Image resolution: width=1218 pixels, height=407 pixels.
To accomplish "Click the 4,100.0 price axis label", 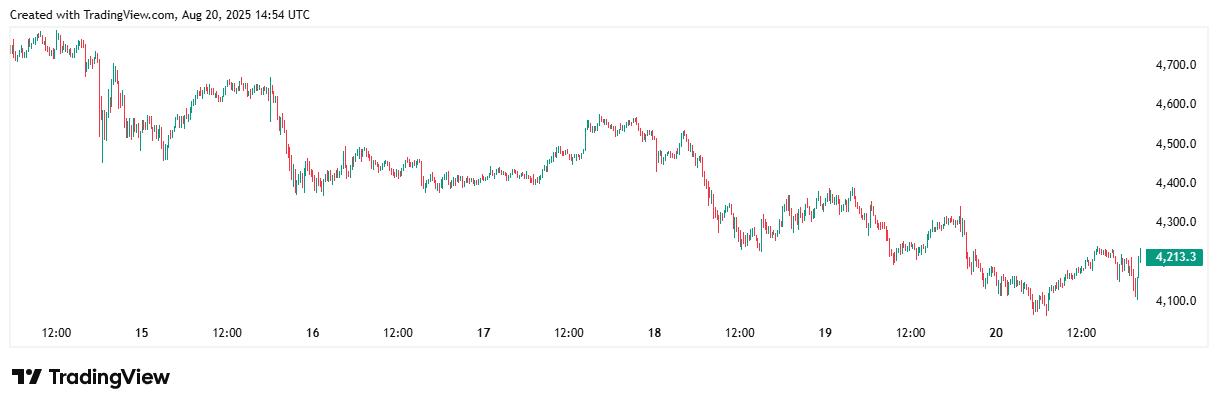I will tap(1176, 301).
